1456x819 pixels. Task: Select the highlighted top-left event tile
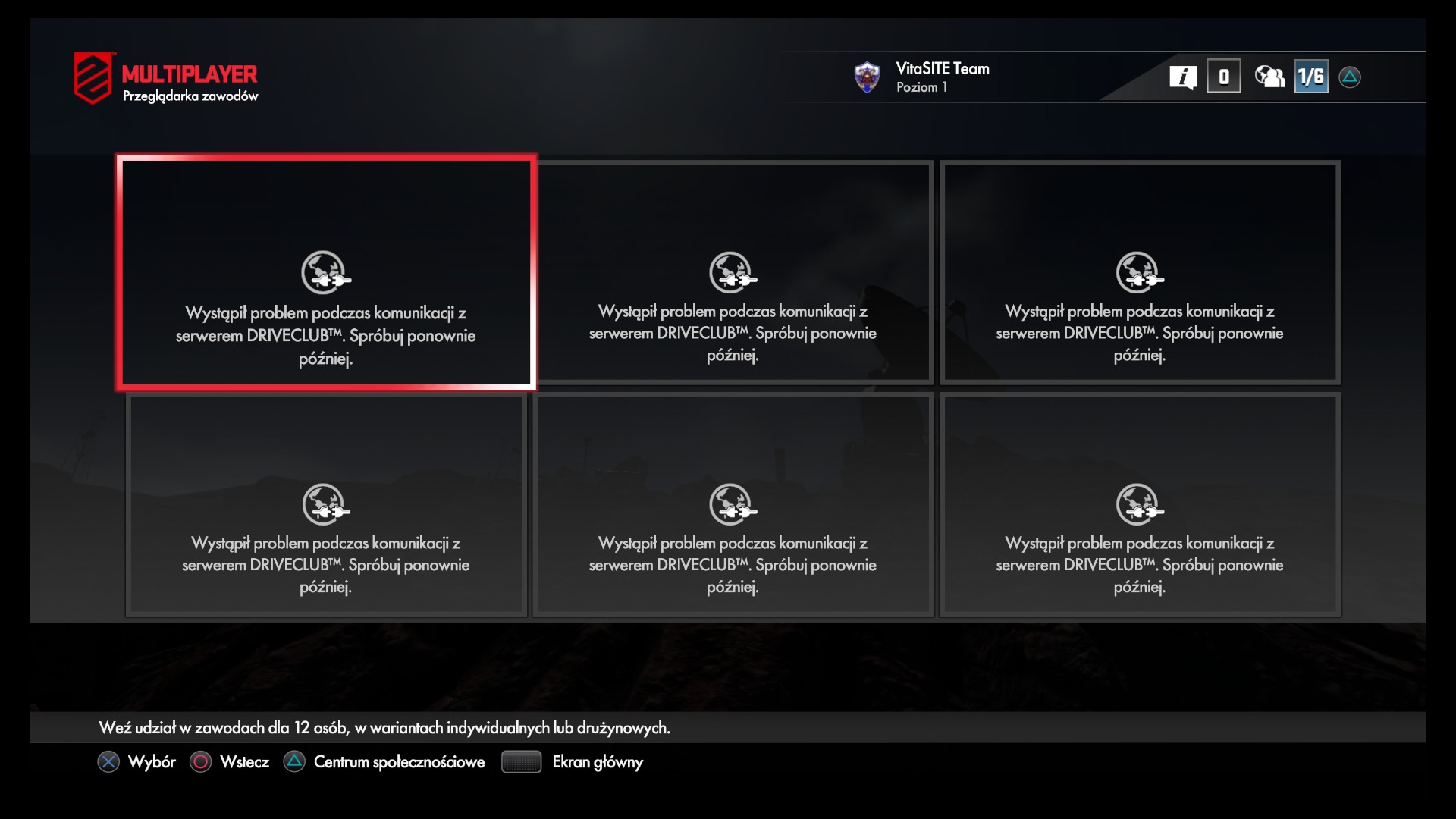pos(326,272)
